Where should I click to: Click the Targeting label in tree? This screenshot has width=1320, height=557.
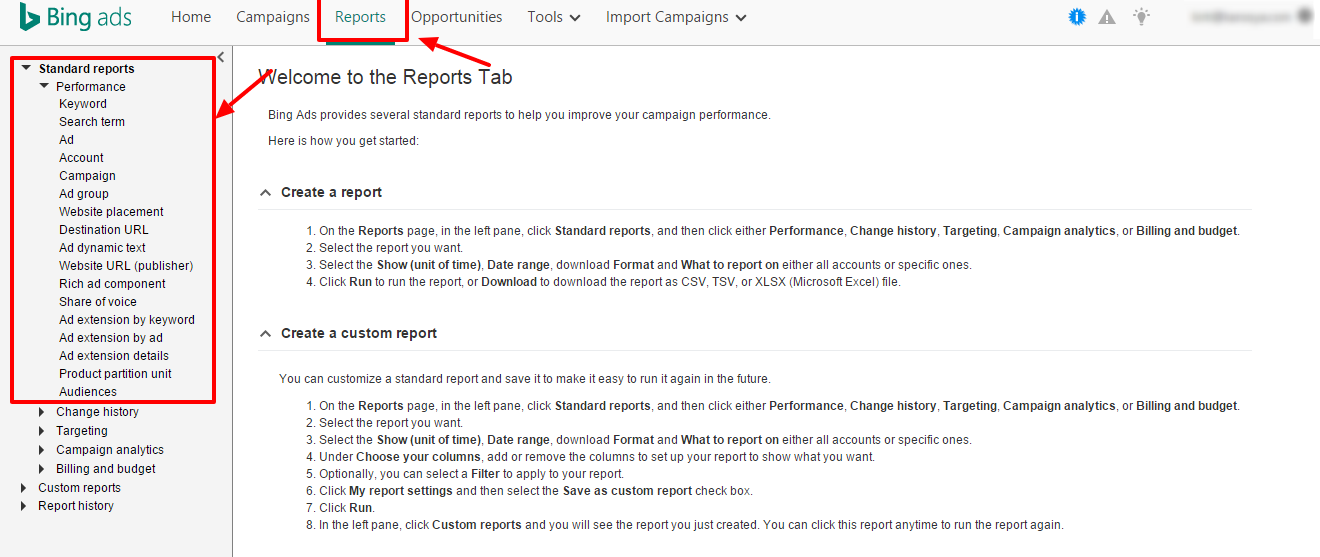click(82, 431)
